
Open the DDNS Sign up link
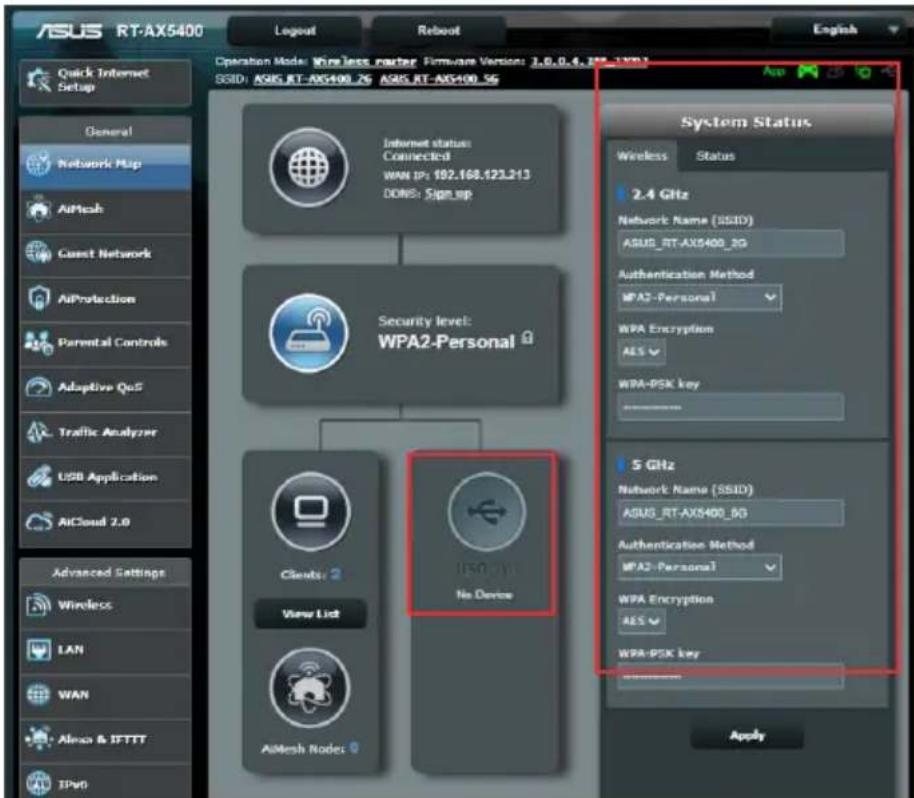(x=448, y=194)
